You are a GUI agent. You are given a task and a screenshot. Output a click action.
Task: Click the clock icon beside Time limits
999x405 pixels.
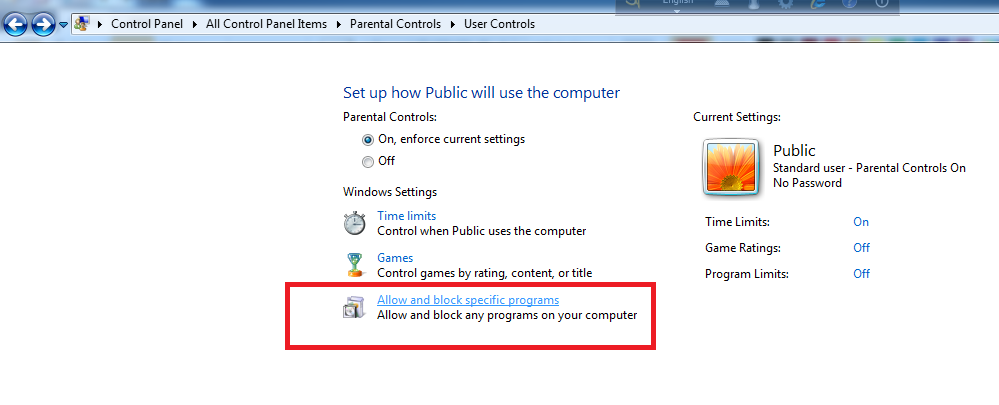[355, 223]
